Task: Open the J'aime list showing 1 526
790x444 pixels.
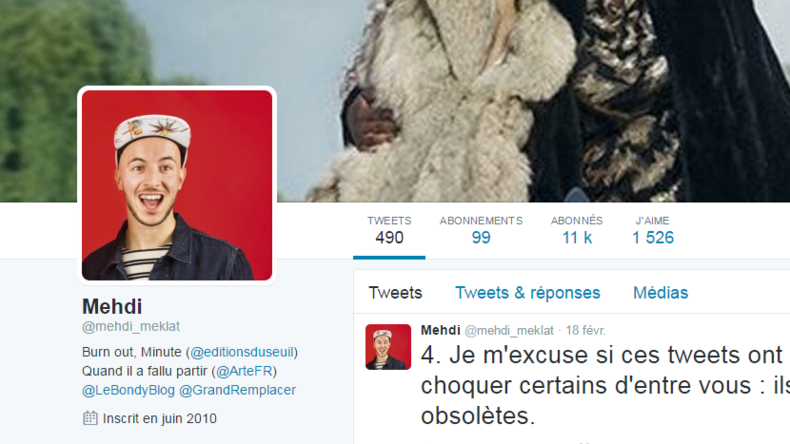Action: (652, 230)
